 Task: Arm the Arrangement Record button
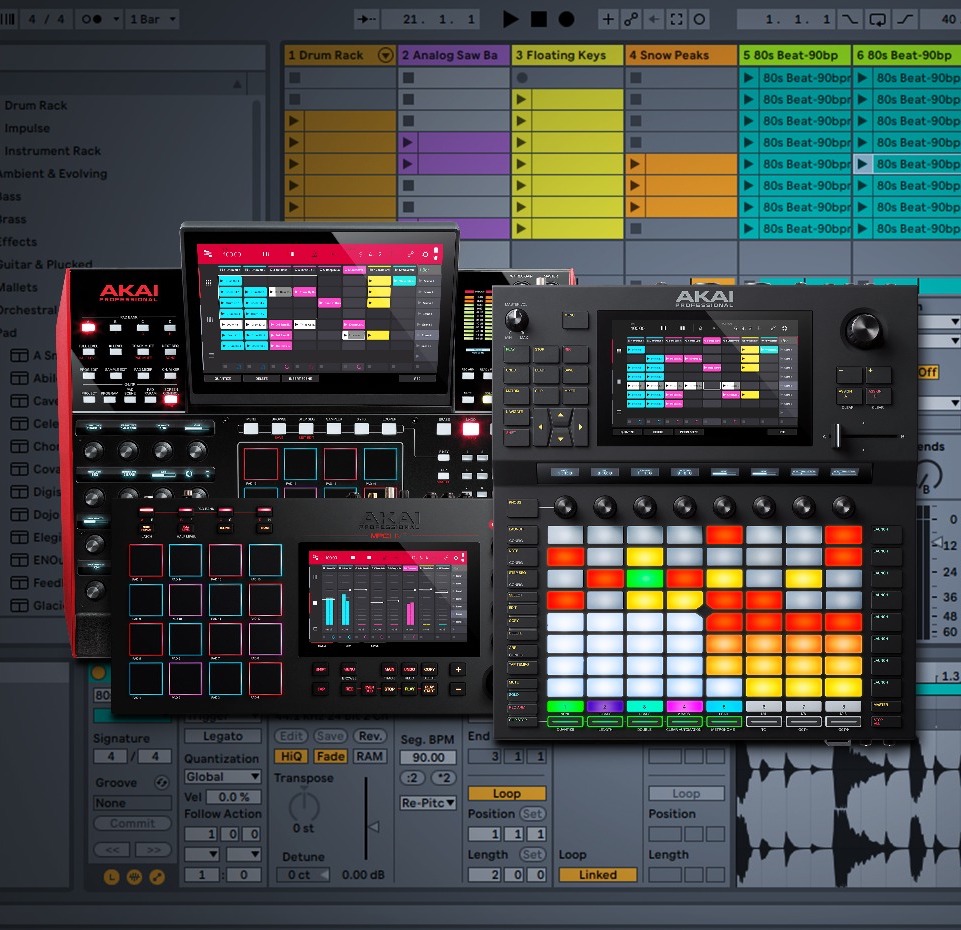(567, 19)
